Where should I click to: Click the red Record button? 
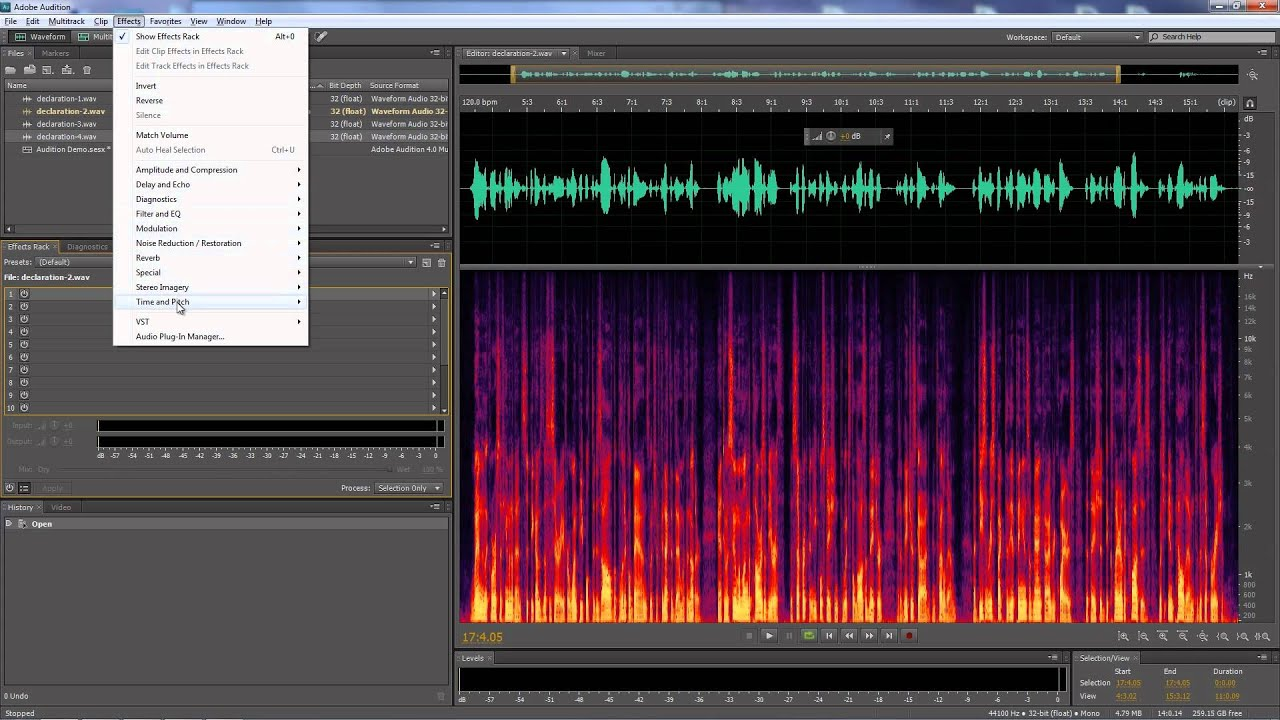(909, 635)
